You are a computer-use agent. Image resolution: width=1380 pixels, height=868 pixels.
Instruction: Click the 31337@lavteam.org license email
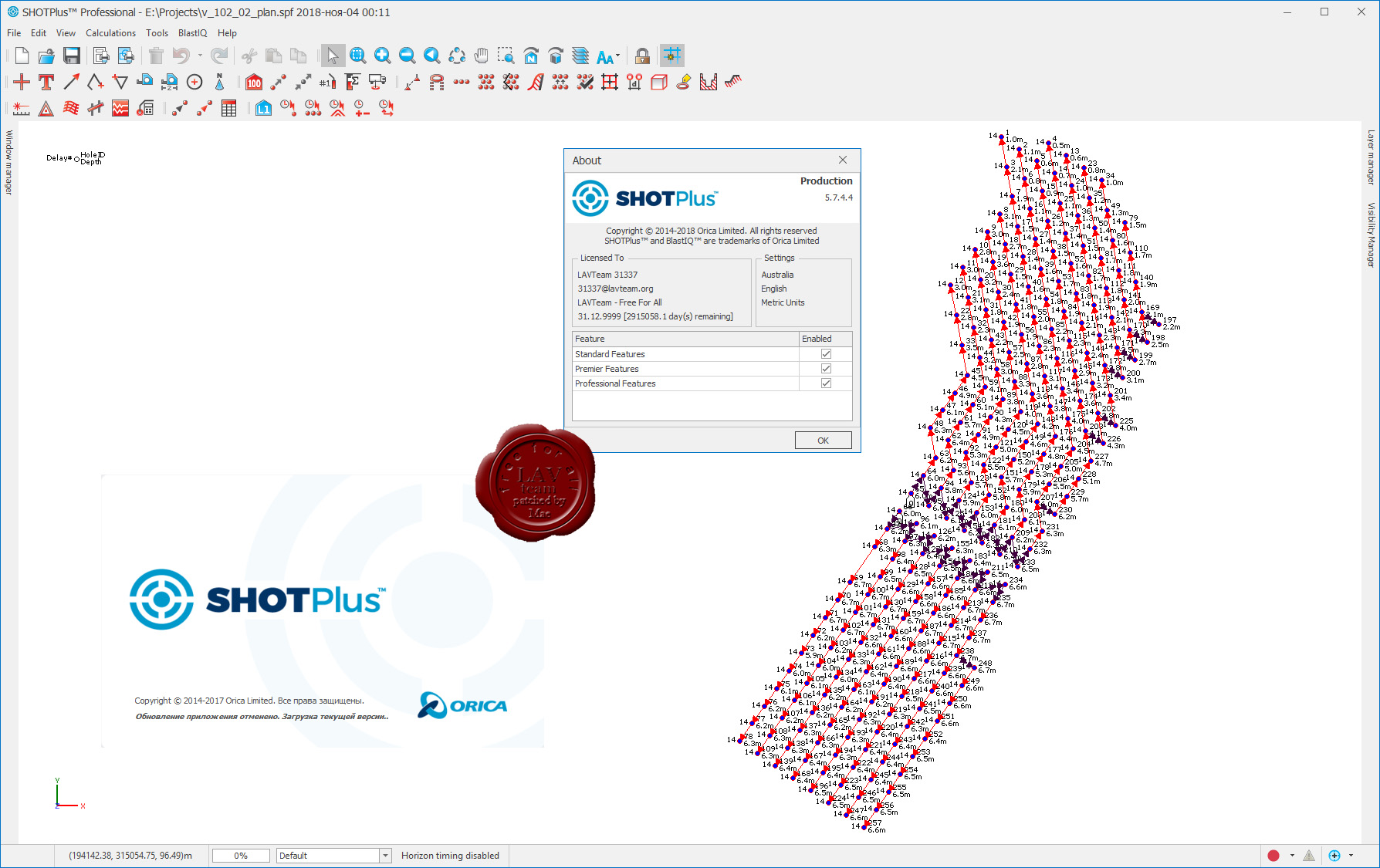pos(615,289)
